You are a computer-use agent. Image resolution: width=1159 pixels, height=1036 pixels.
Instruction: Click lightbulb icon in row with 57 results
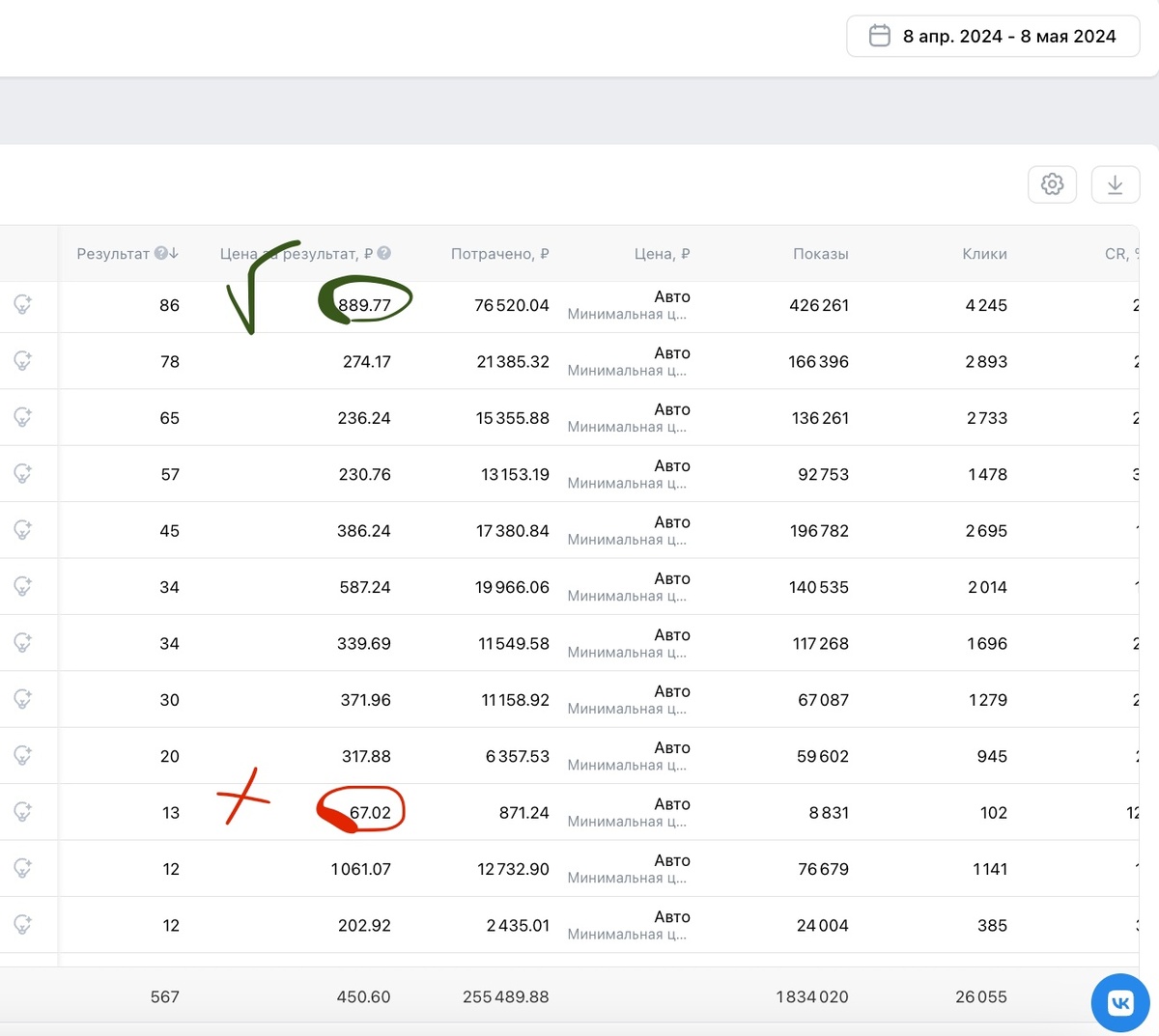click(23, 474)
